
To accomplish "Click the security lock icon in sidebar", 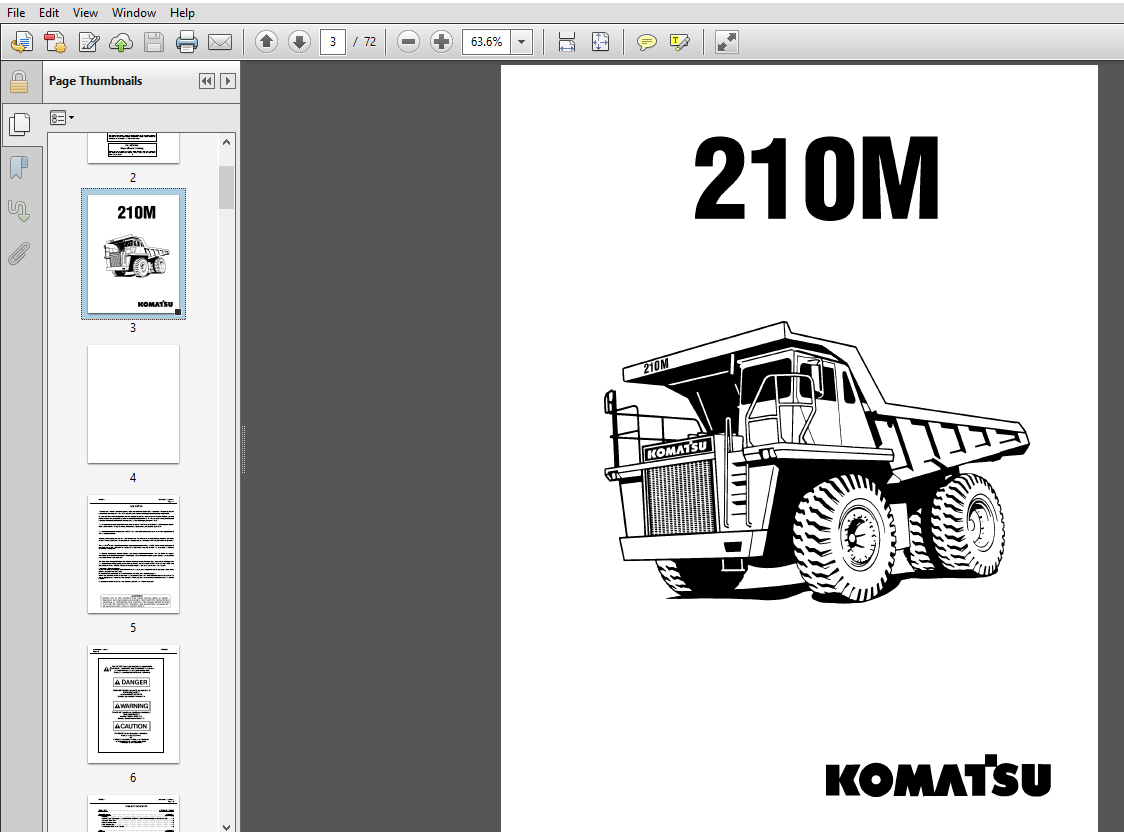I will coord(19,82).
